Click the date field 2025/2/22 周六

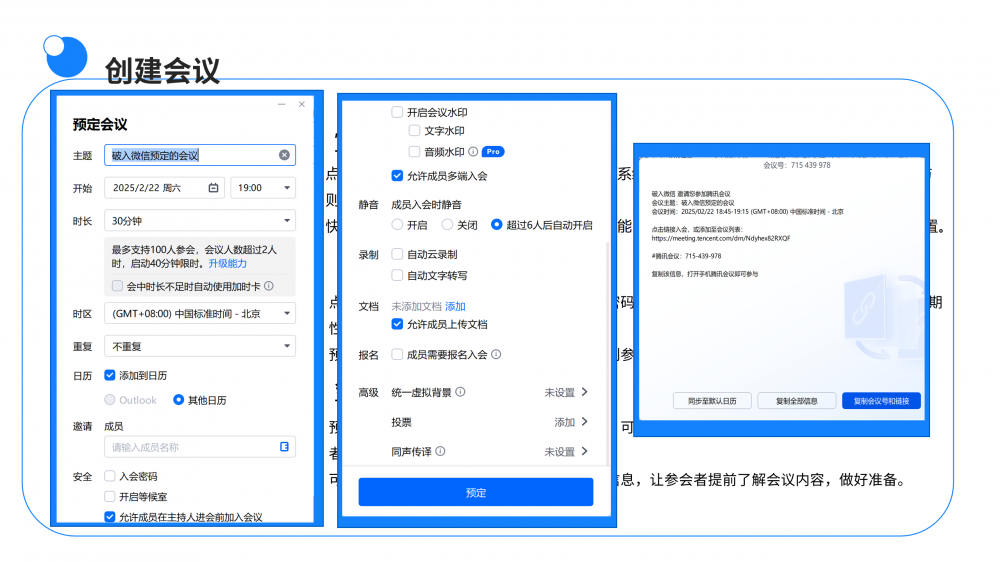click(x=165, y=188)
